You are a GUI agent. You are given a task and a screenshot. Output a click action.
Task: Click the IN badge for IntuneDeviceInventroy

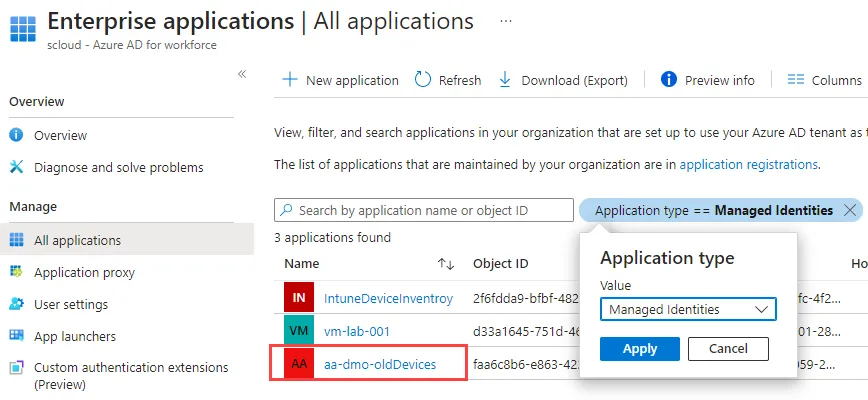point(299,298)
